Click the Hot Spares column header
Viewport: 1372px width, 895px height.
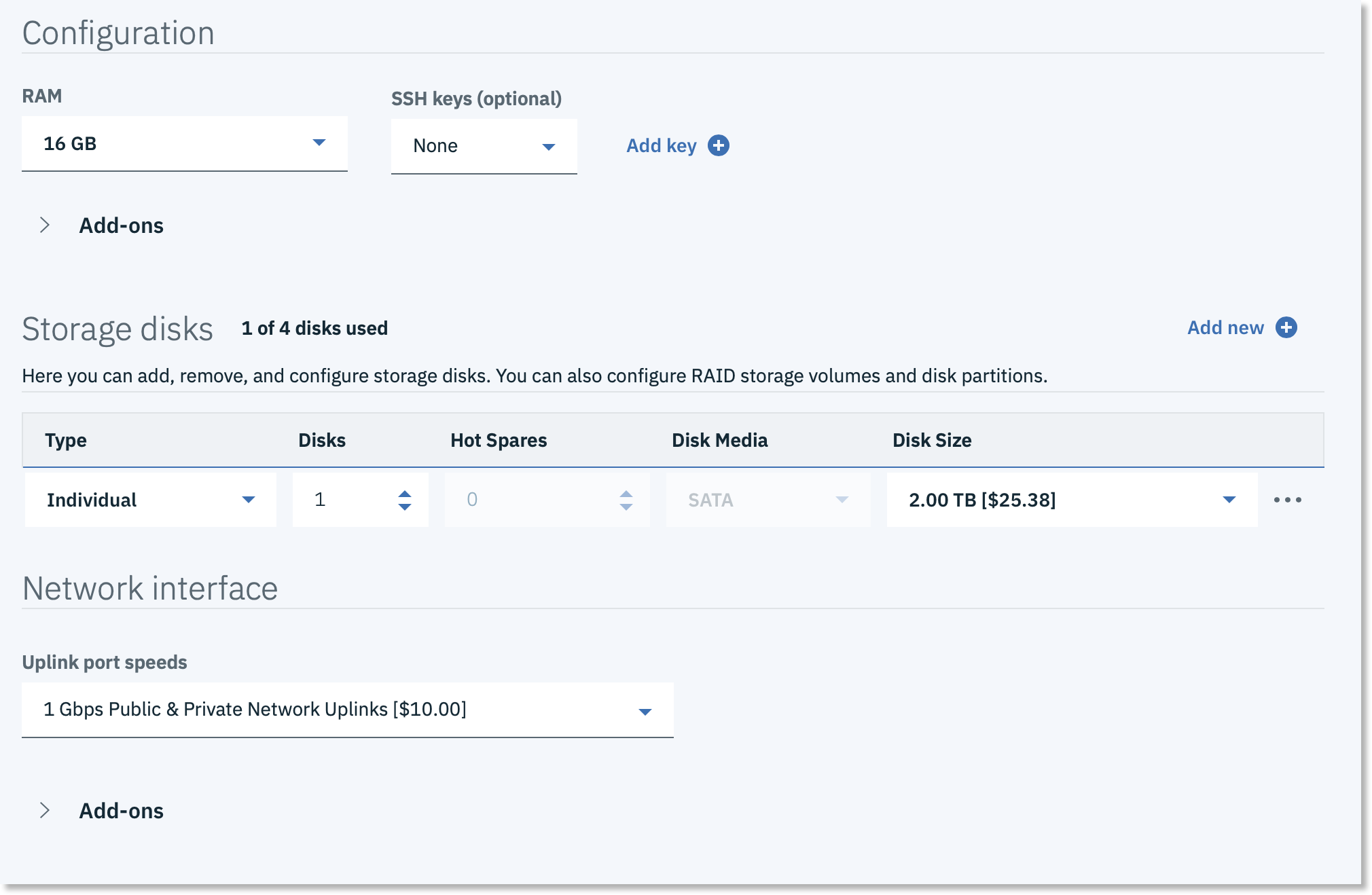(x=499, y=440)
